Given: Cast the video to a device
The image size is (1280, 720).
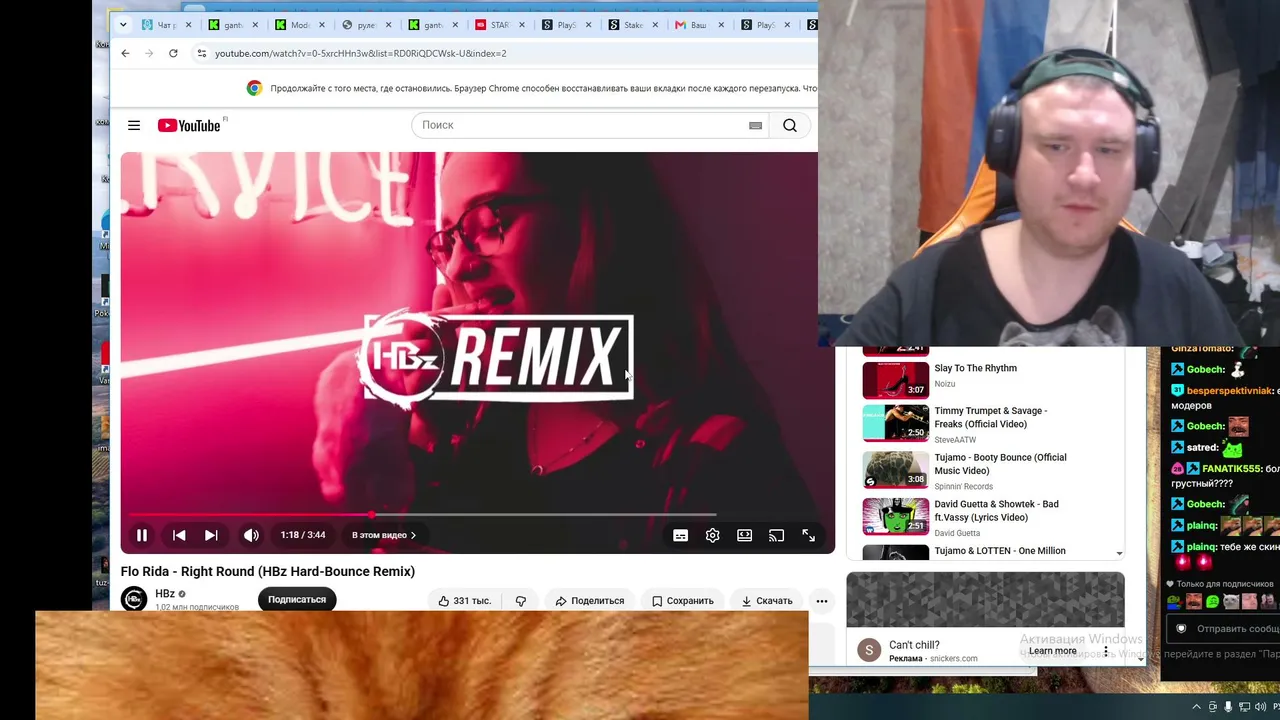Looking at the screenshot, I should [x=776, y=535].
